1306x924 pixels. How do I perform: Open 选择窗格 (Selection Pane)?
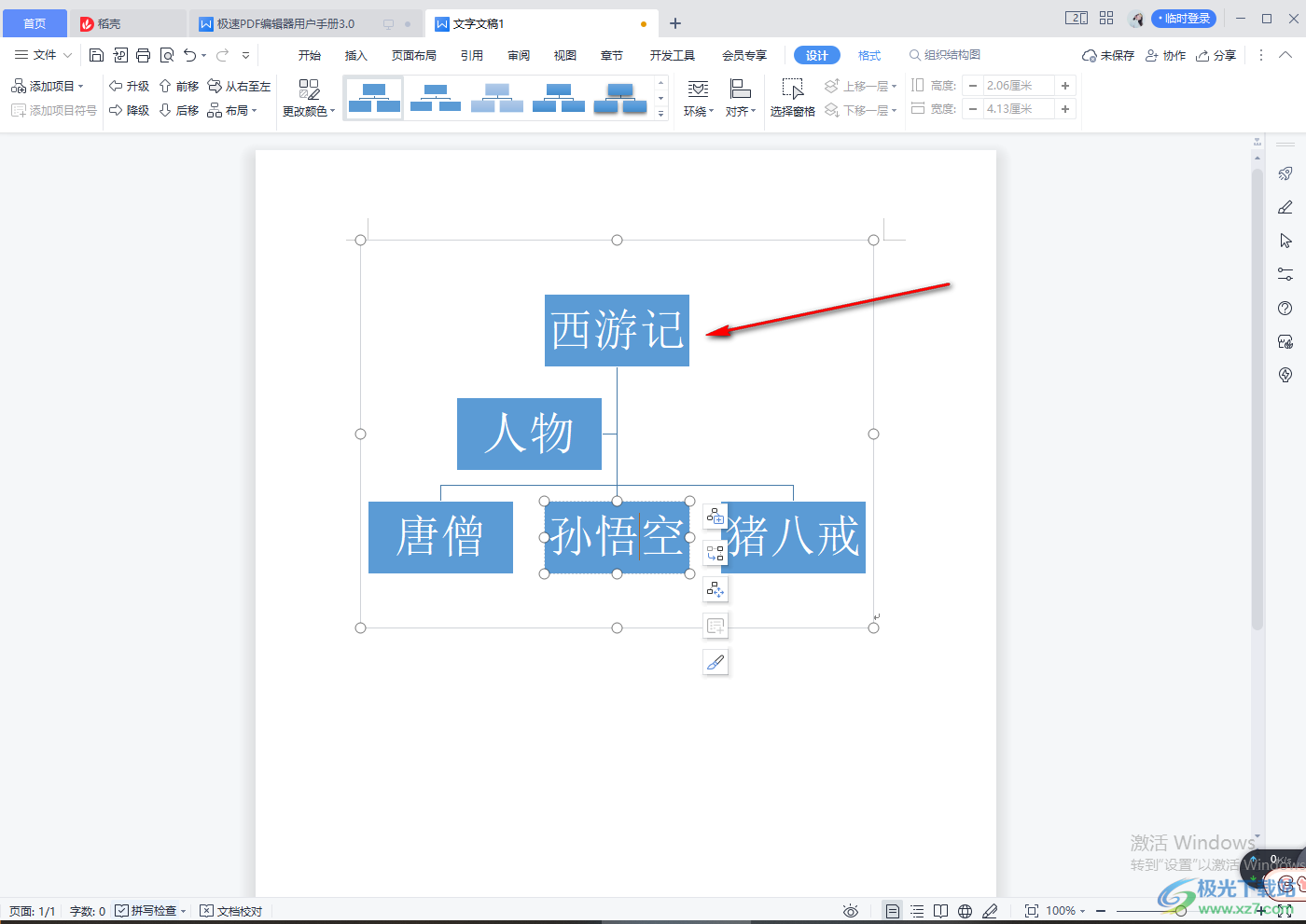pos(792,98)
